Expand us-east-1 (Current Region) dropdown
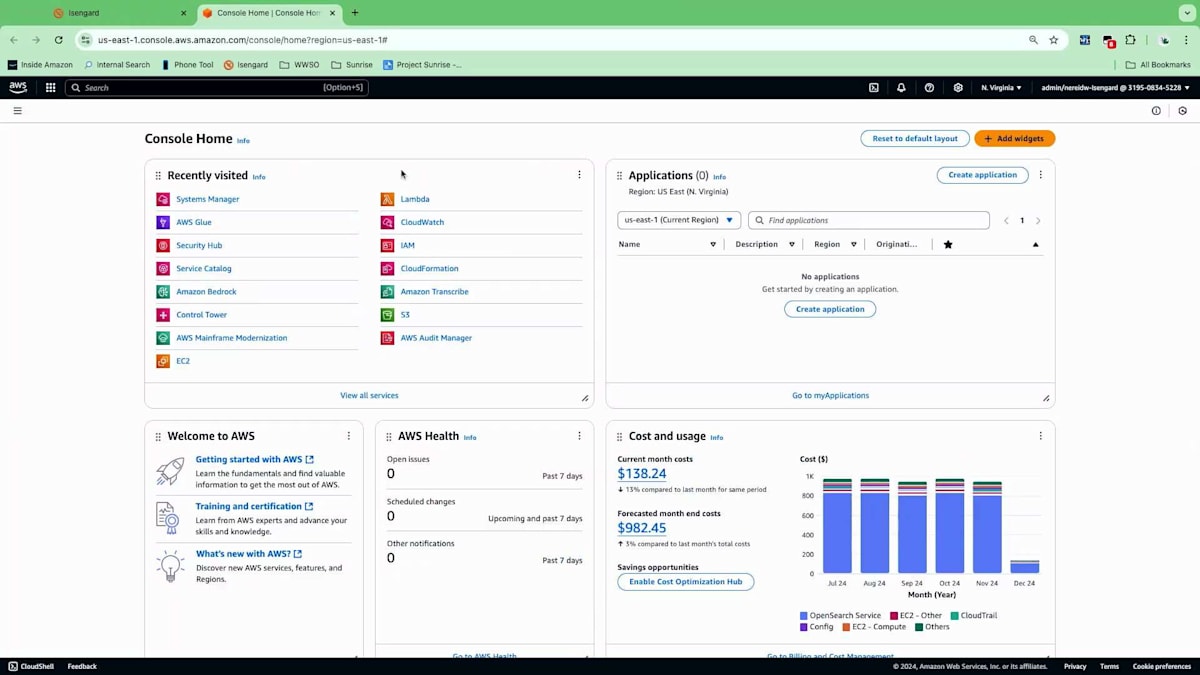Image resolution: width=1200 pixels, height=675 pixels. coord(679,220)
